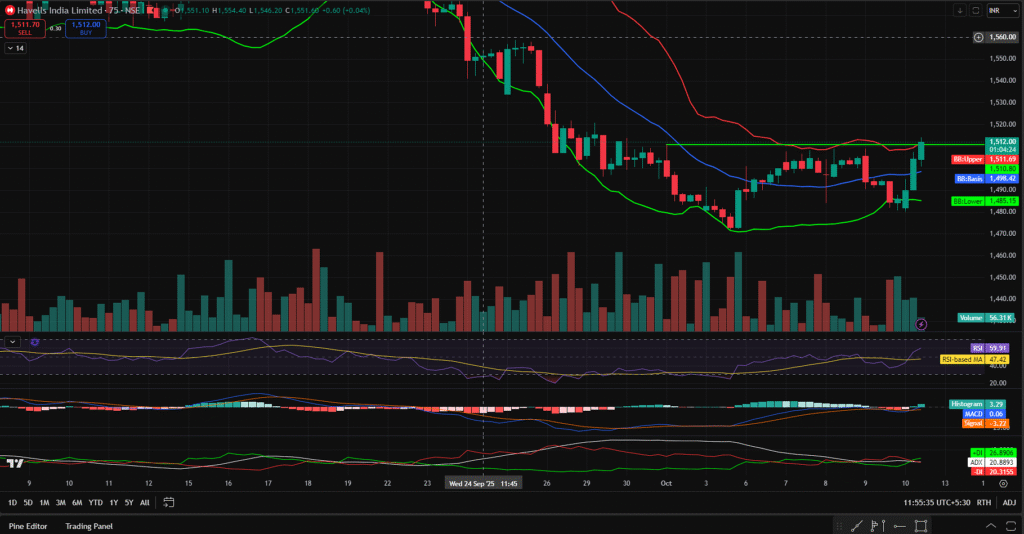Image resolution: width=1024 pixels, height=534 pixels.
Task: Toggle the RTH session setting
Action: coord(984,502)
